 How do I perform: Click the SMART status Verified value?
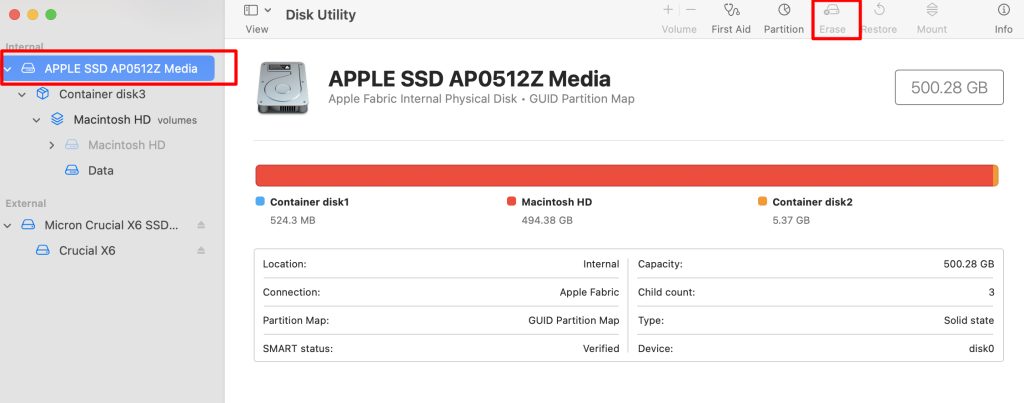pos(601,348)
